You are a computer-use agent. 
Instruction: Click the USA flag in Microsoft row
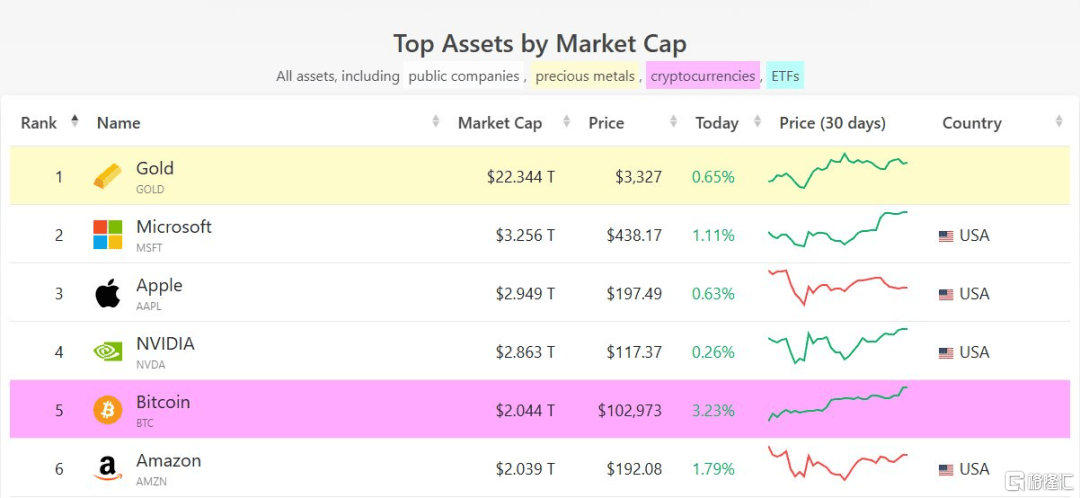click(946, 236)
